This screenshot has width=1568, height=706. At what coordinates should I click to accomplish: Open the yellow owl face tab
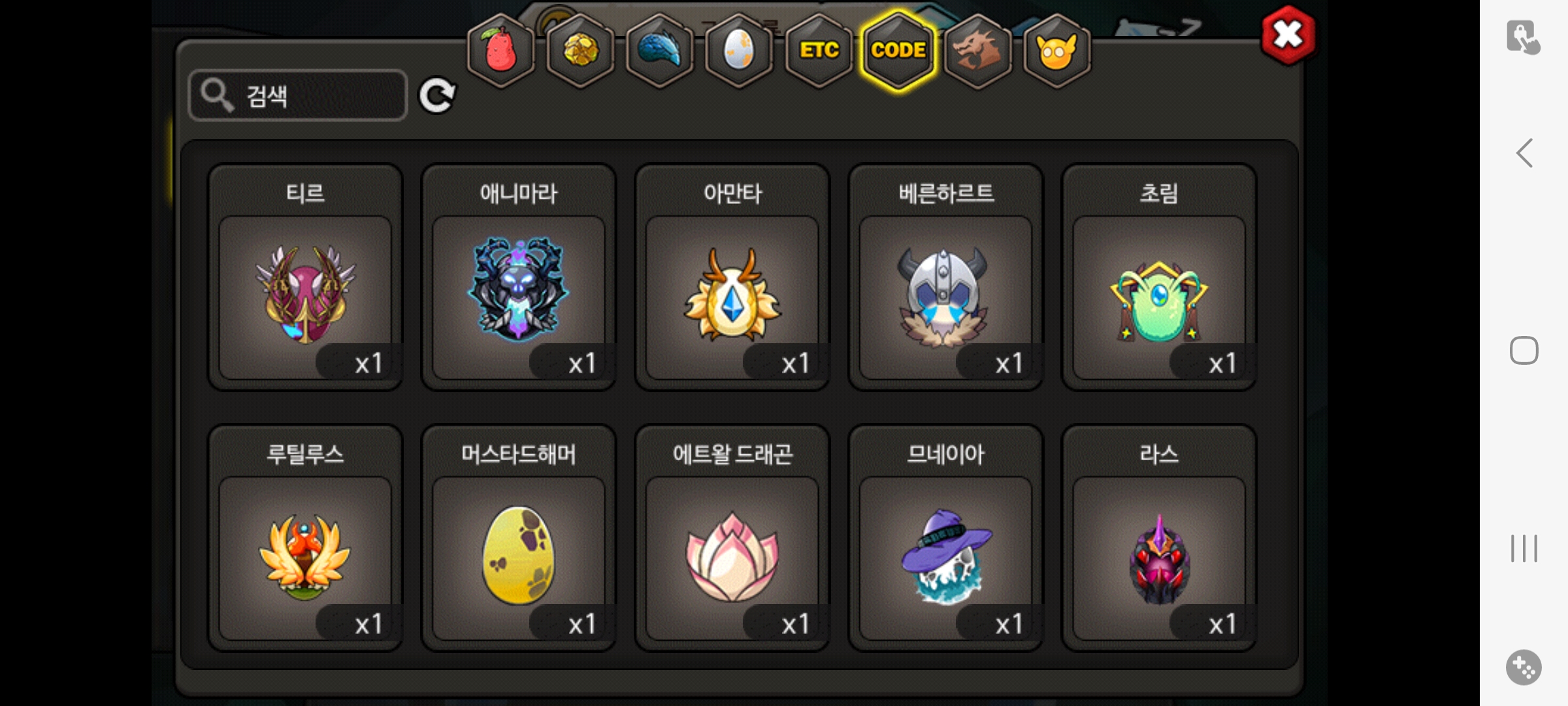coord(1056,50)
